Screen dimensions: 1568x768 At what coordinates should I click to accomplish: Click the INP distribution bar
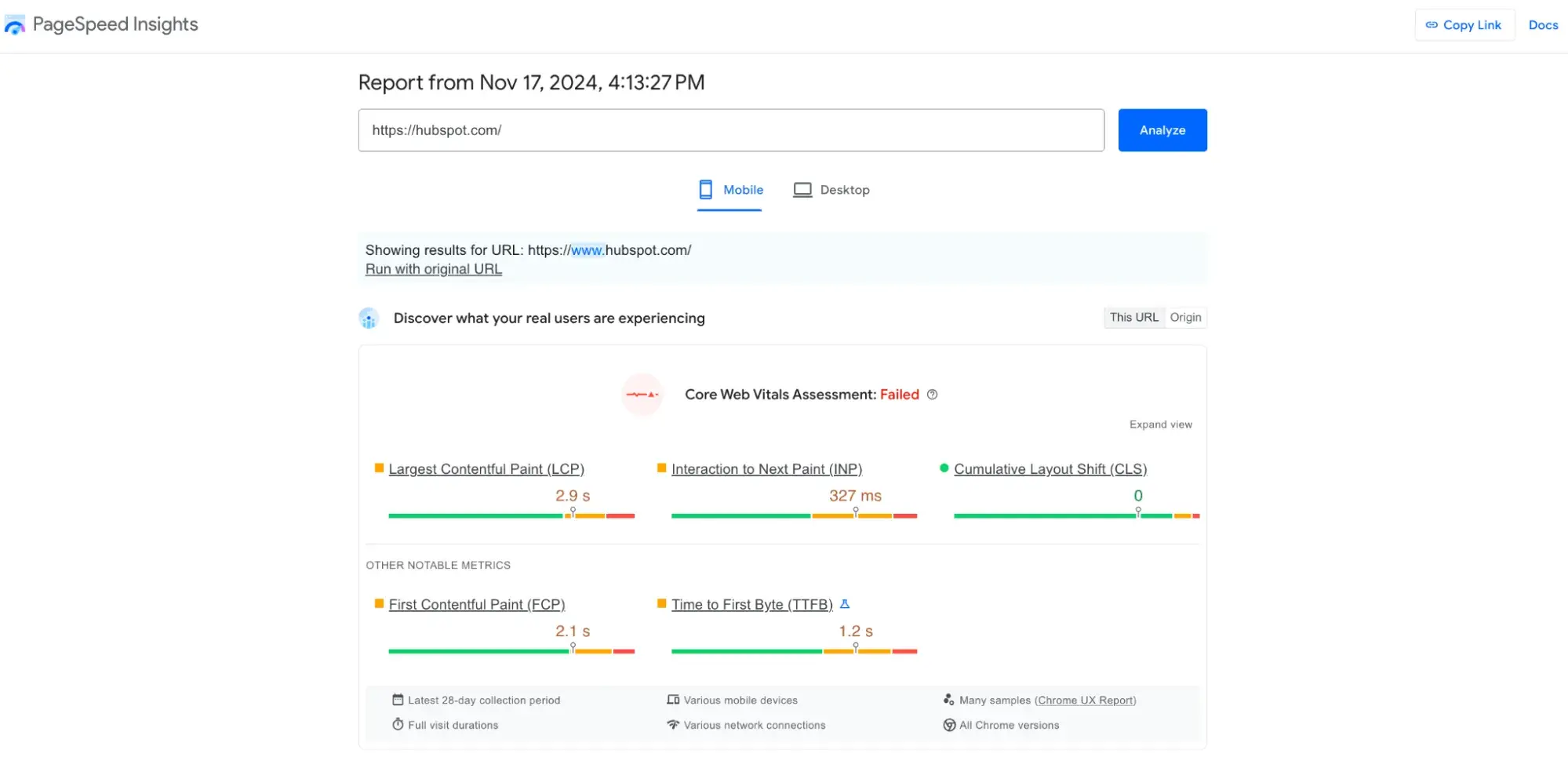(x=794, y=515)
